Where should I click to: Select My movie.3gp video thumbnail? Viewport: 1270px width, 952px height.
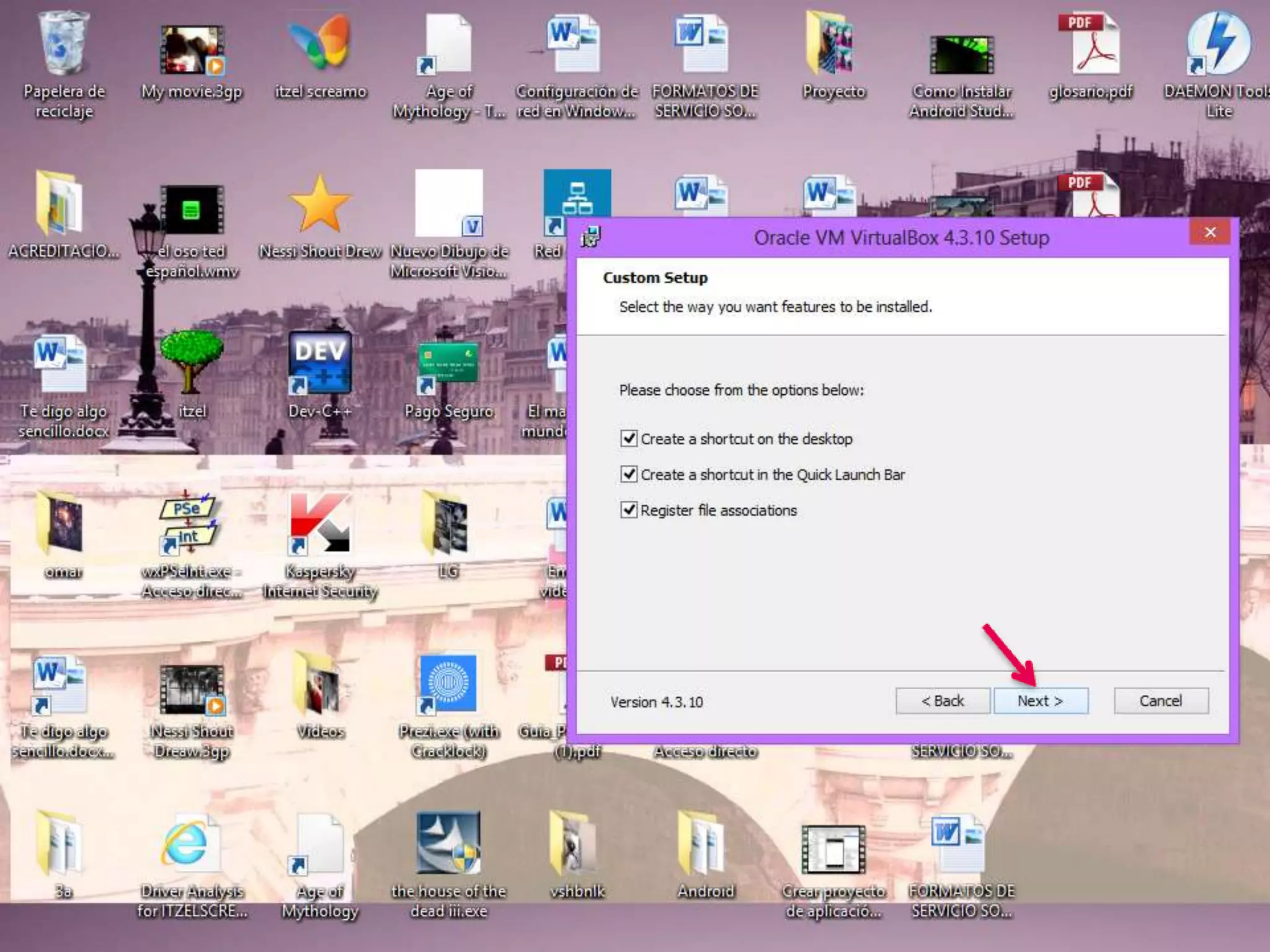[x=192, y=50]
